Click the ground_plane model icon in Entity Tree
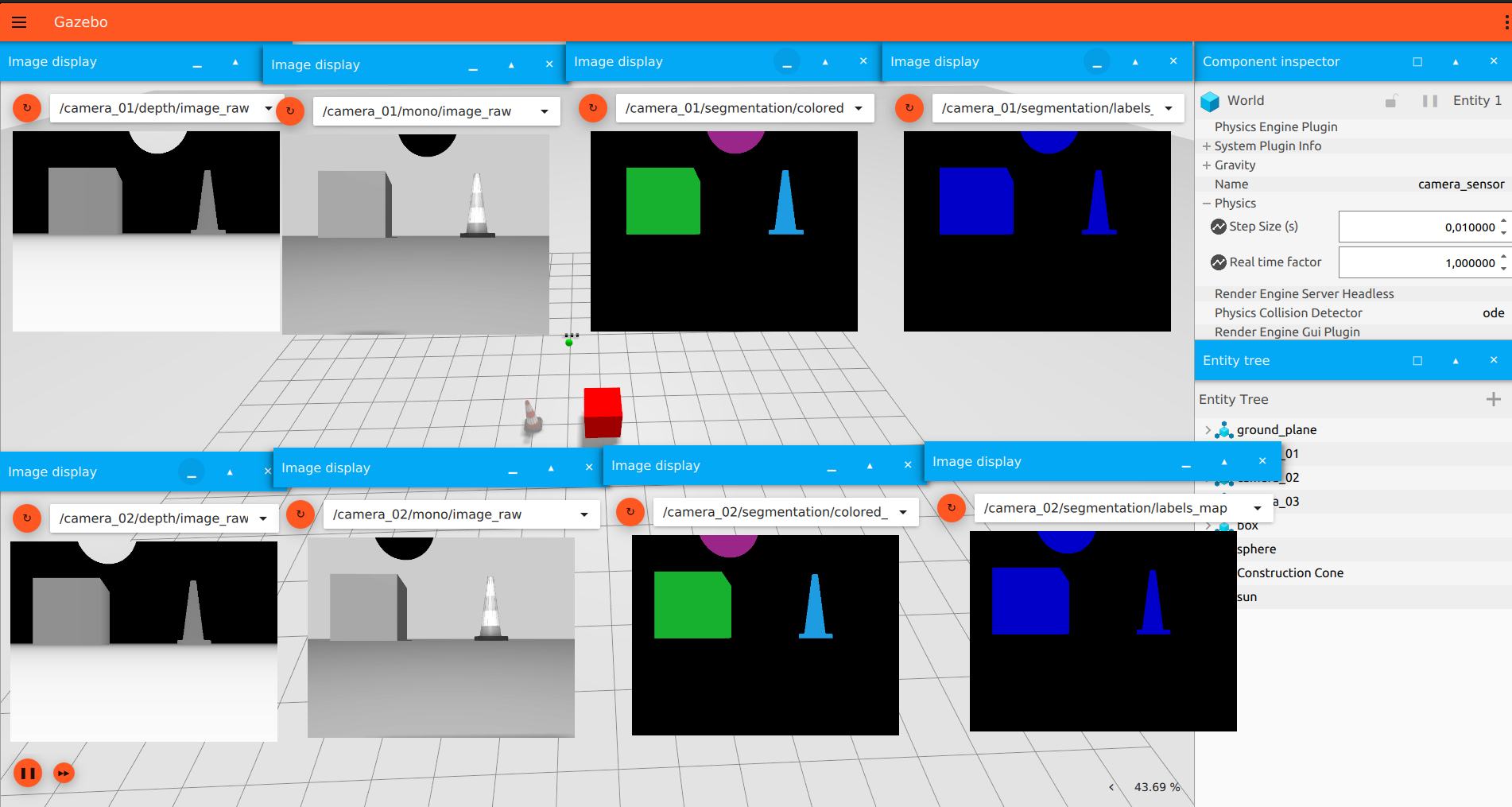1512x807 pixels. 1225,429
